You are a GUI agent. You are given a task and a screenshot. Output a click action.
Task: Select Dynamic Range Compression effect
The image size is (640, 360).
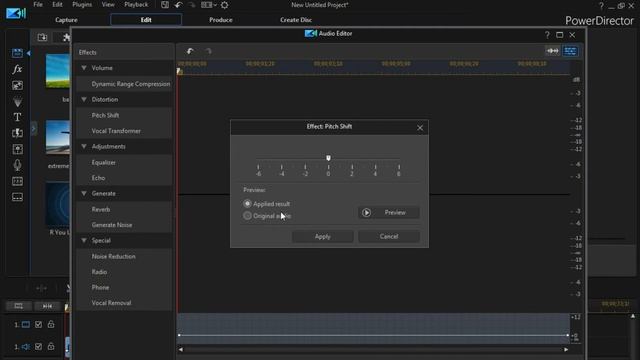[x=124, y=84]
